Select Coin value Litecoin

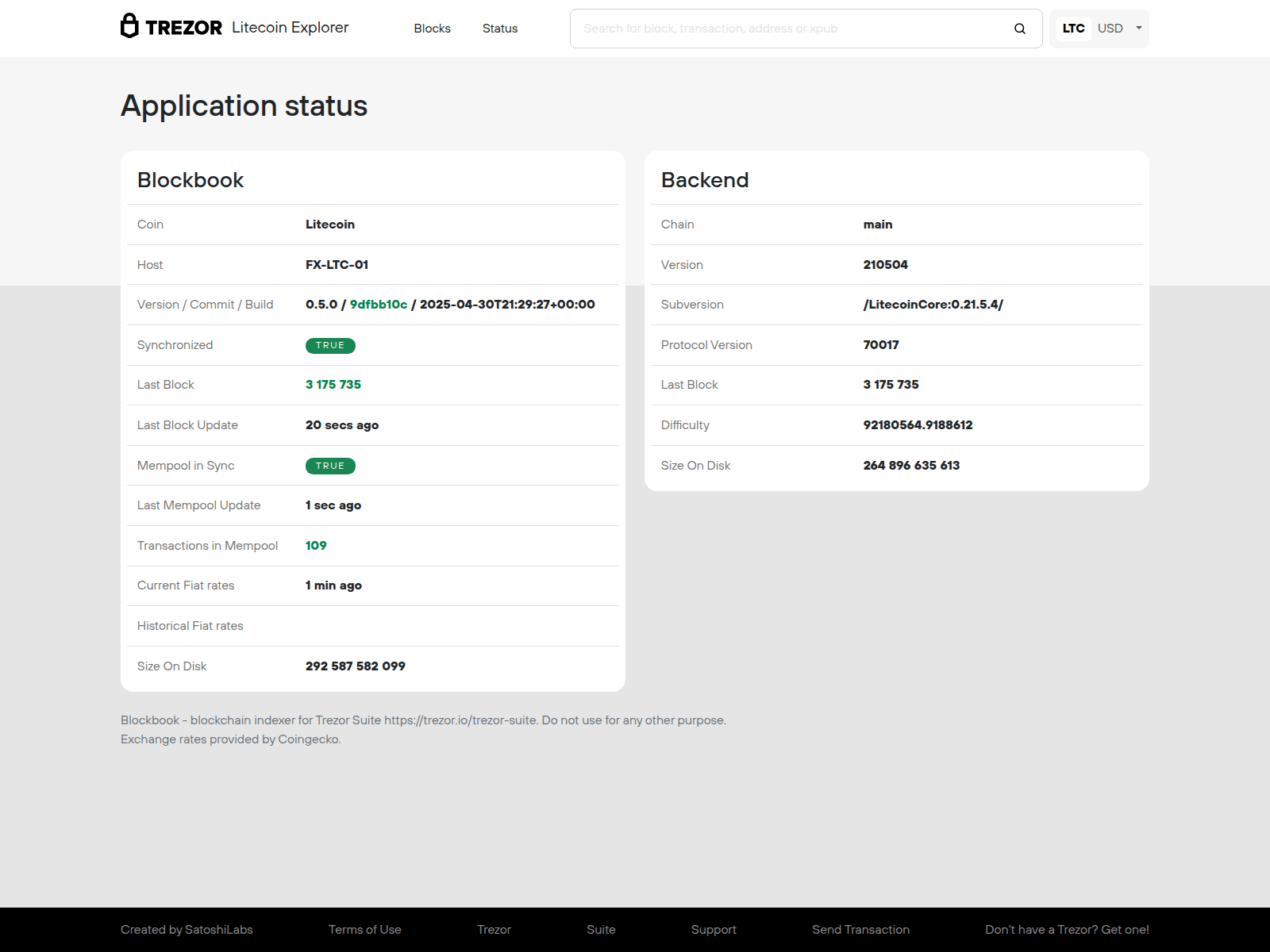tap(330, 225)
